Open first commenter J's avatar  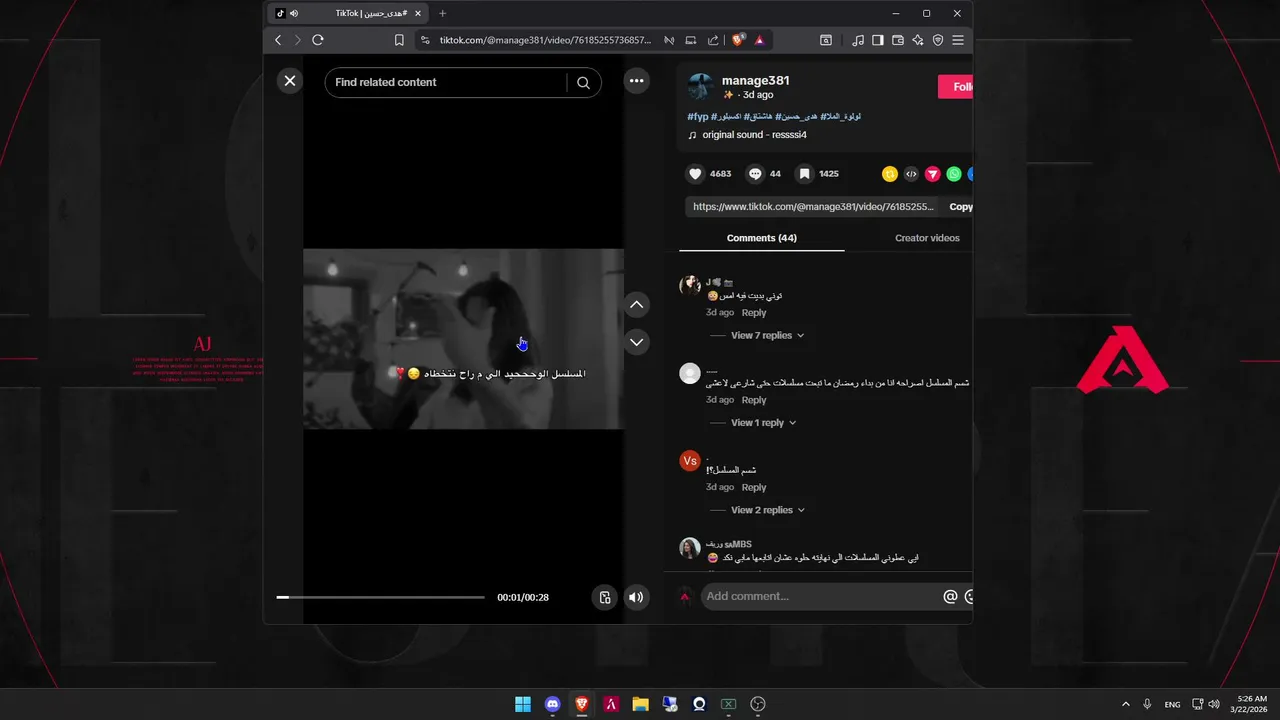pyautogui.click(x=690, y=286)
